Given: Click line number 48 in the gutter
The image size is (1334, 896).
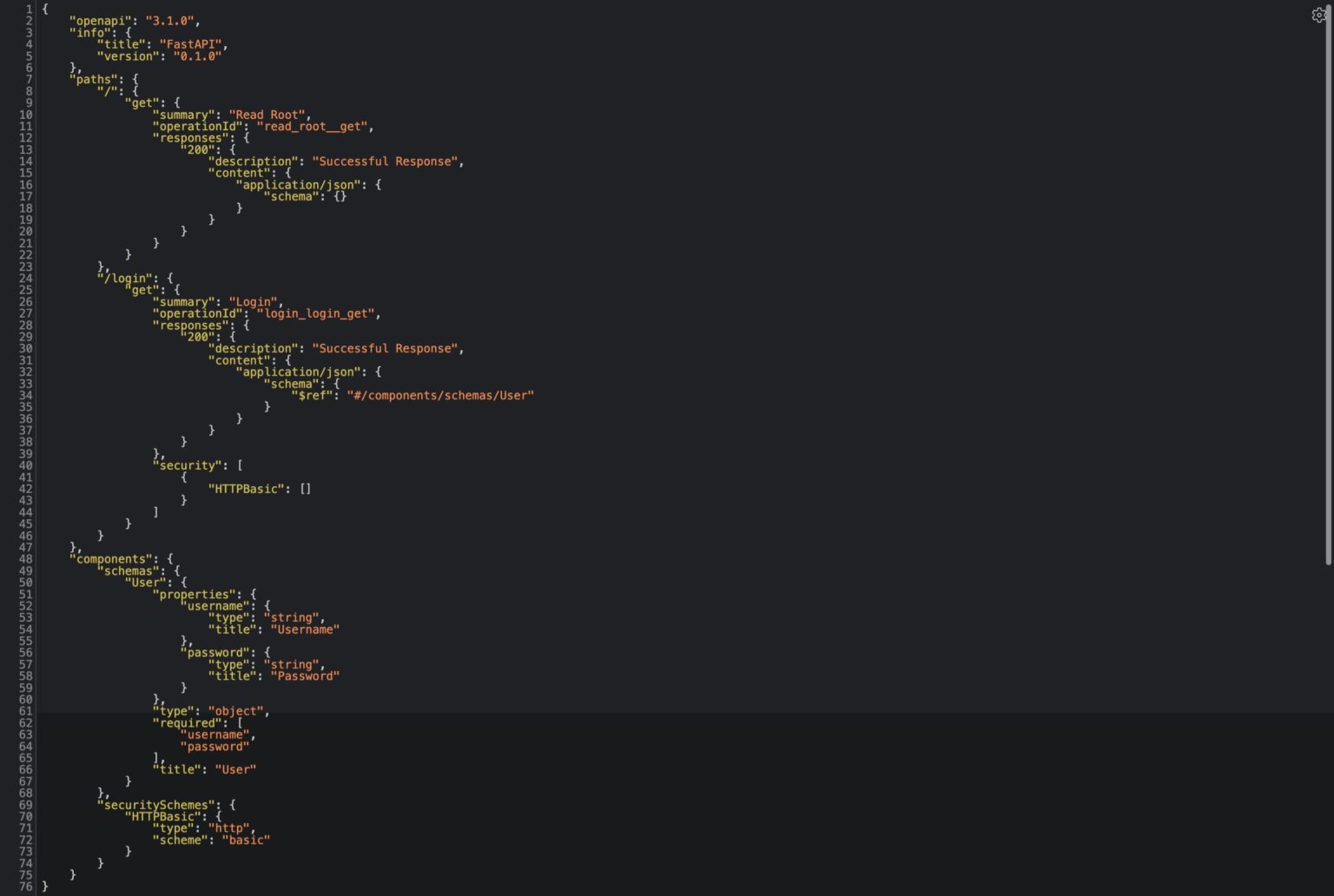Looking at the screenshot, I should (25, 559).
